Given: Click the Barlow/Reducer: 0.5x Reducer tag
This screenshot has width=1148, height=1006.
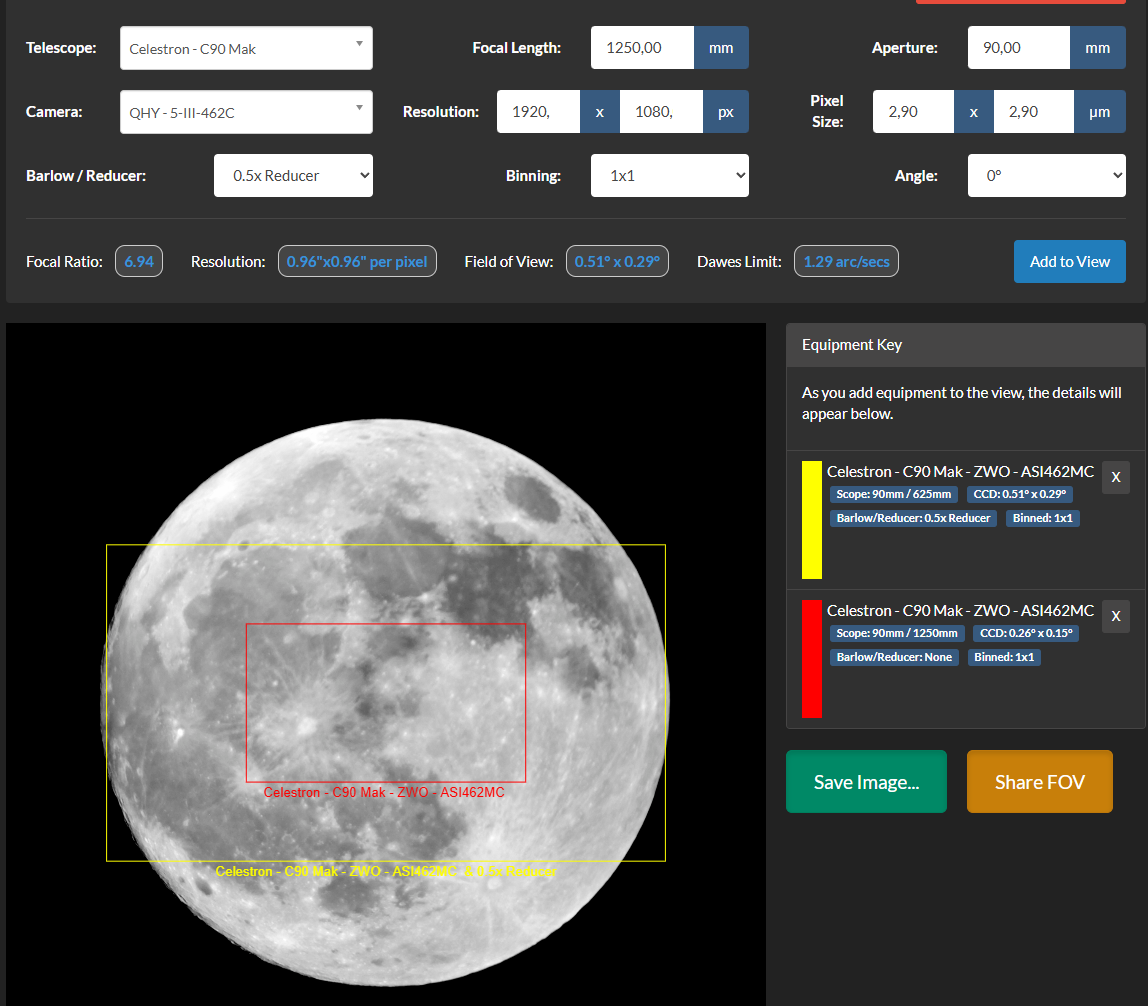Looking at the screenshot, I should tap(913, 518).
